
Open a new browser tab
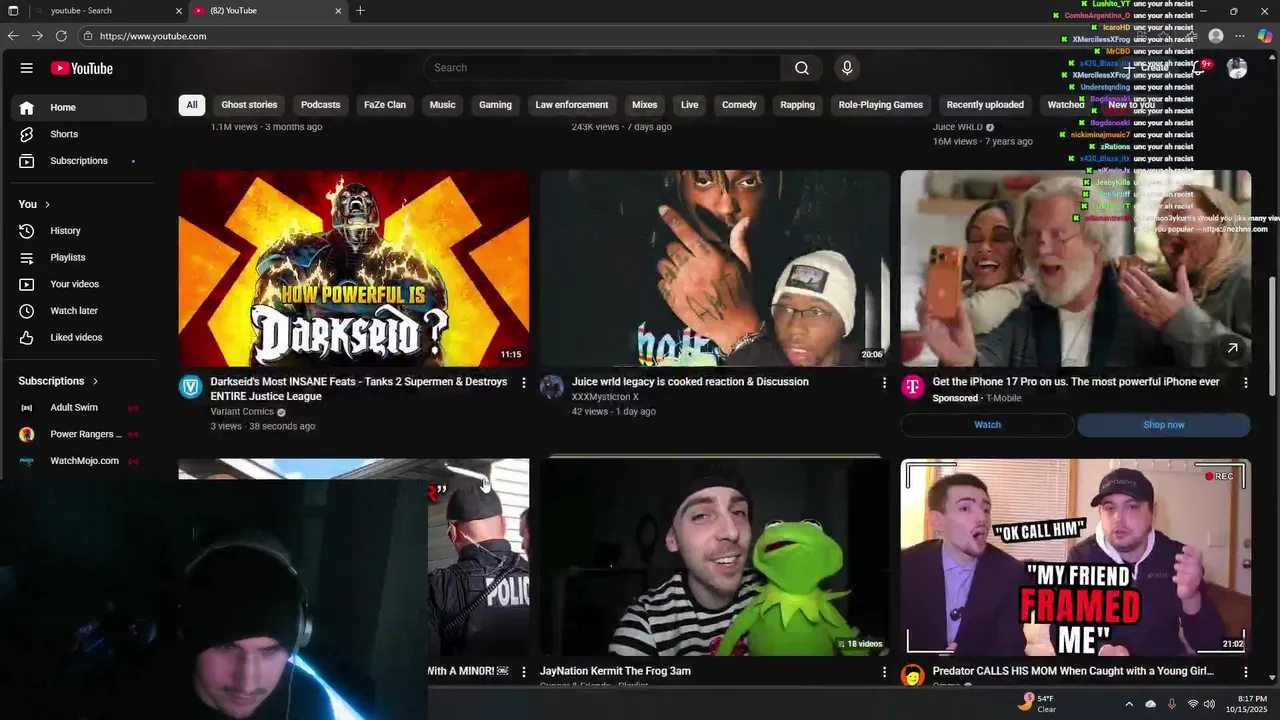(360, 11)
